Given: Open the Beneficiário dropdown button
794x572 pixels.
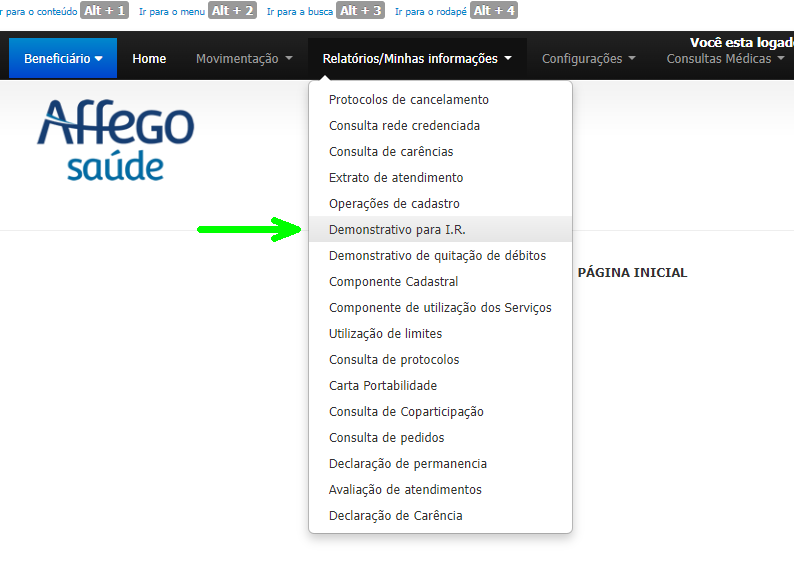Looking at the screenshot, I should pos(63,59).
